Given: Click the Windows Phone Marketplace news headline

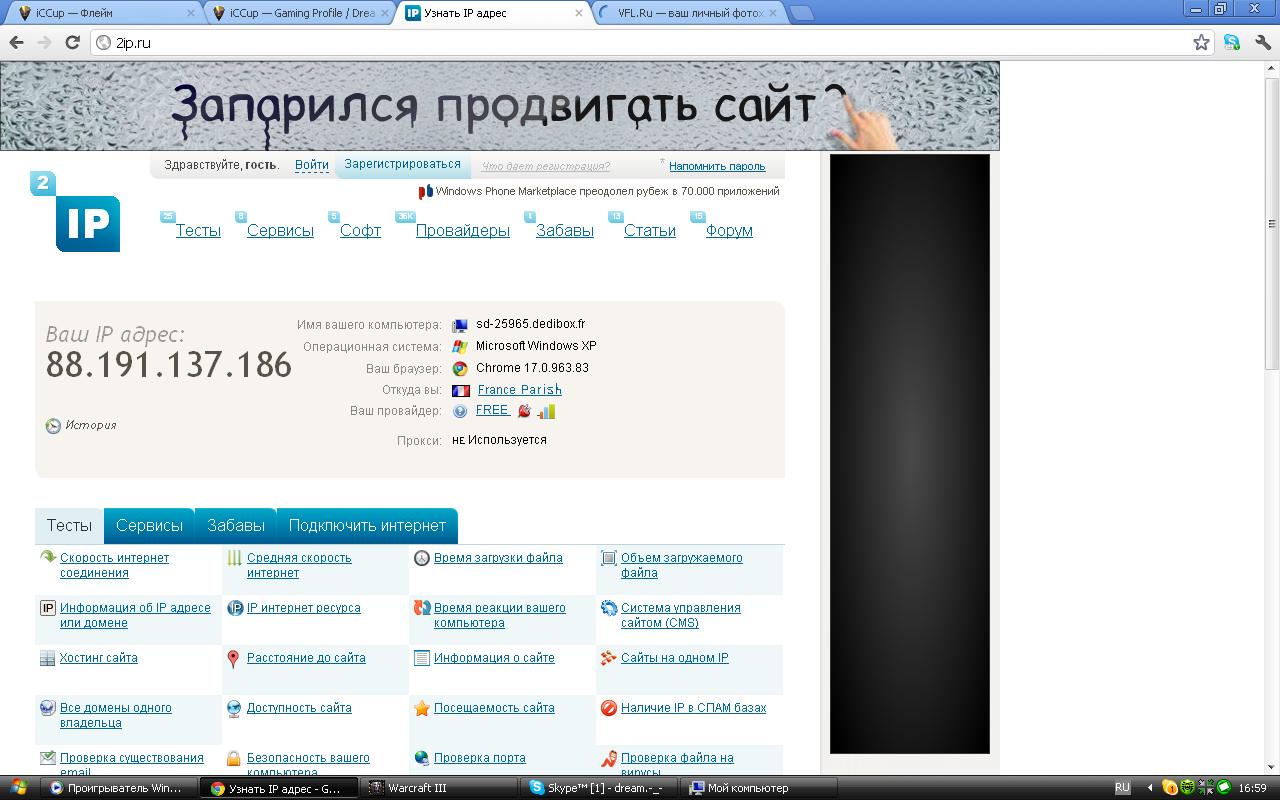Looking at the screenshot, I should [607, 191].
